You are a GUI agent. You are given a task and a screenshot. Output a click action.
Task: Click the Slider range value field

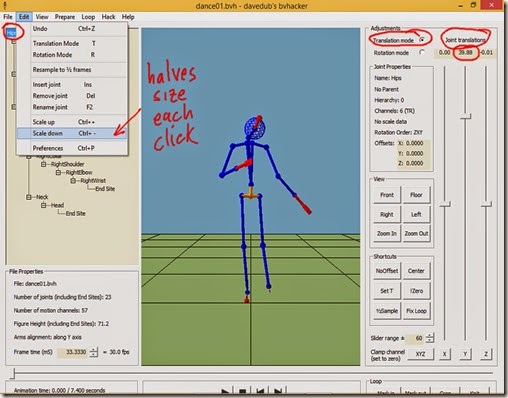point(416,338)
